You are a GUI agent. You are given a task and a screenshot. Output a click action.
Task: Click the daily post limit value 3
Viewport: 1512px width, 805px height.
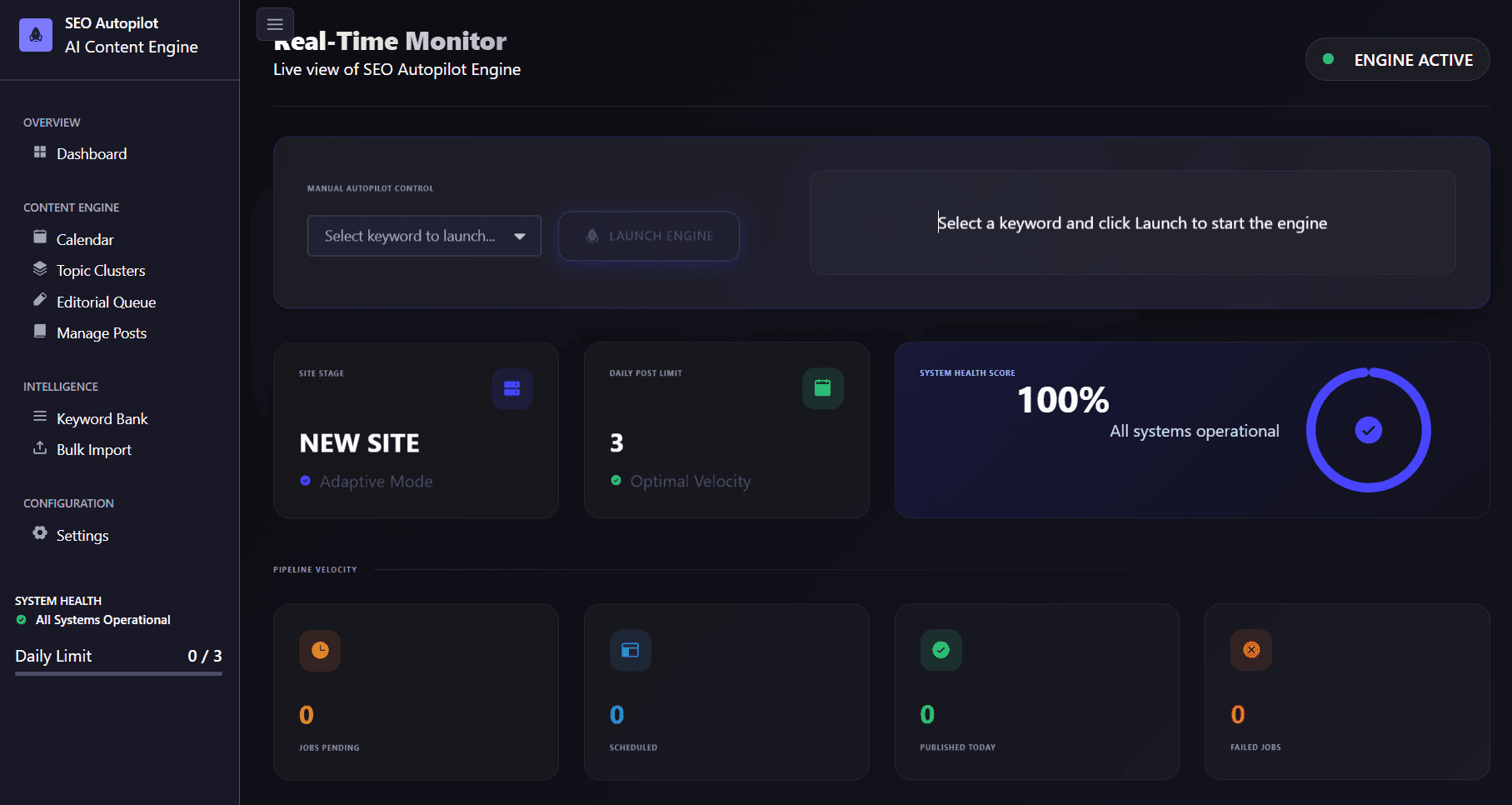[x=616, y=443]
